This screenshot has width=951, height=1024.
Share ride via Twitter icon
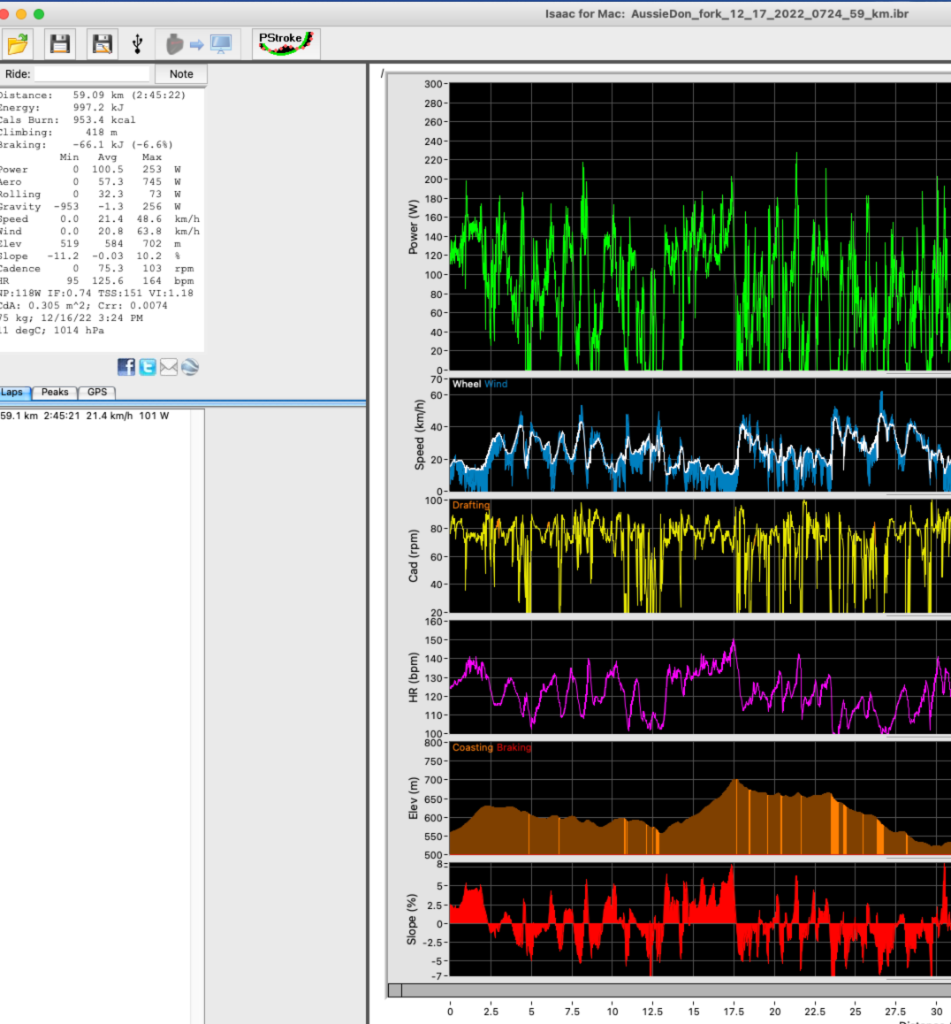[148, 367]
